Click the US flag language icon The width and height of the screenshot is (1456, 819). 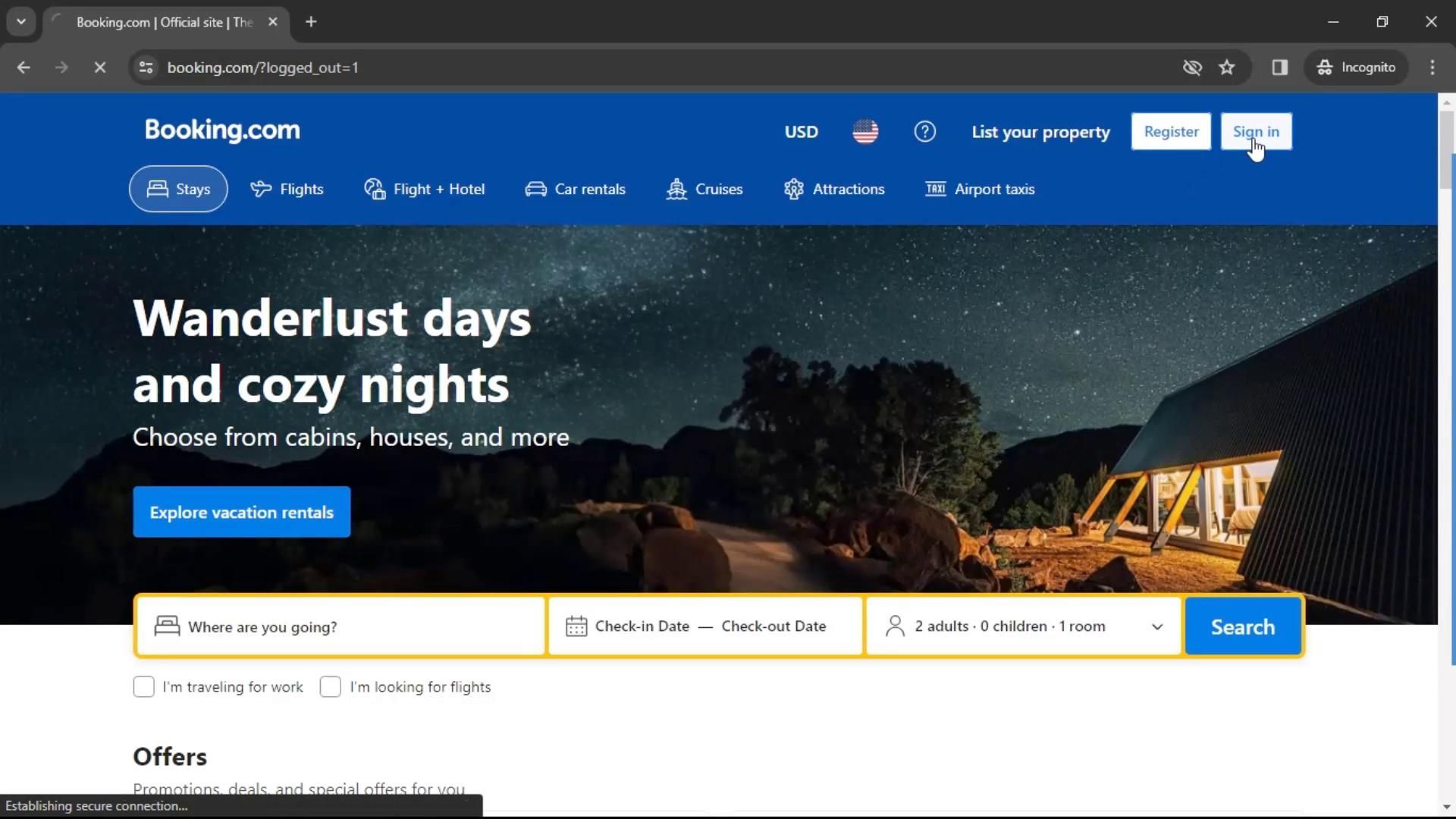[865, 132]
